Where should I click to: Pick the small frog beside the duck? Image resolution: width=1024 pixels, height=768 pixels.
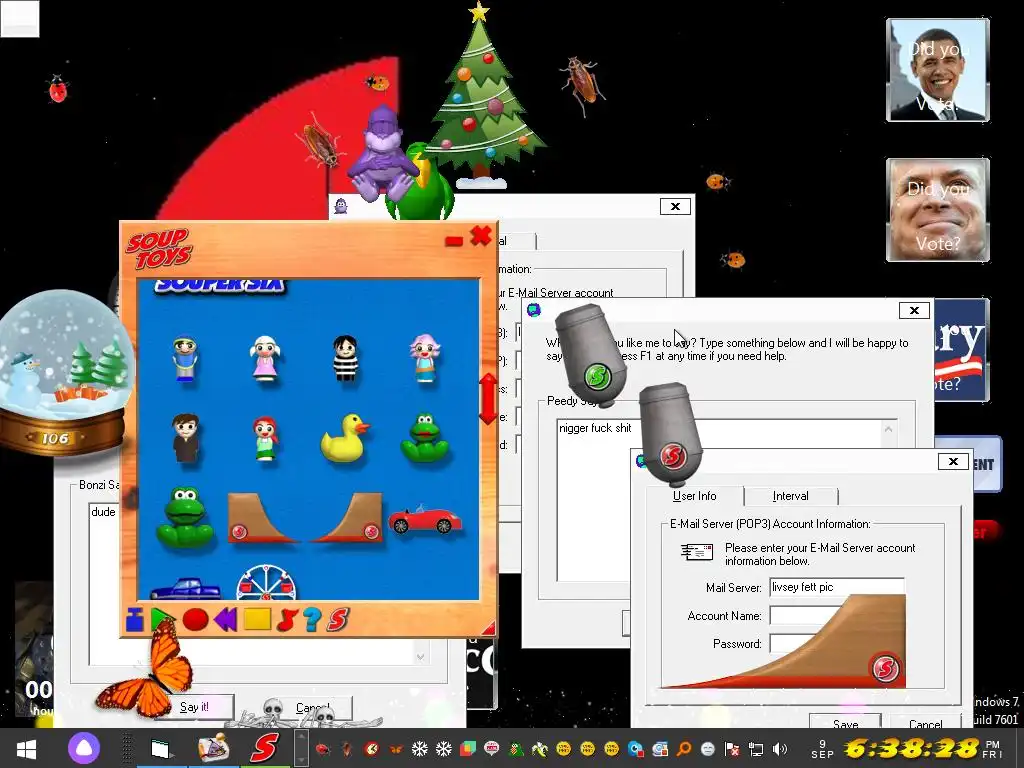click(x=424, y=438)
